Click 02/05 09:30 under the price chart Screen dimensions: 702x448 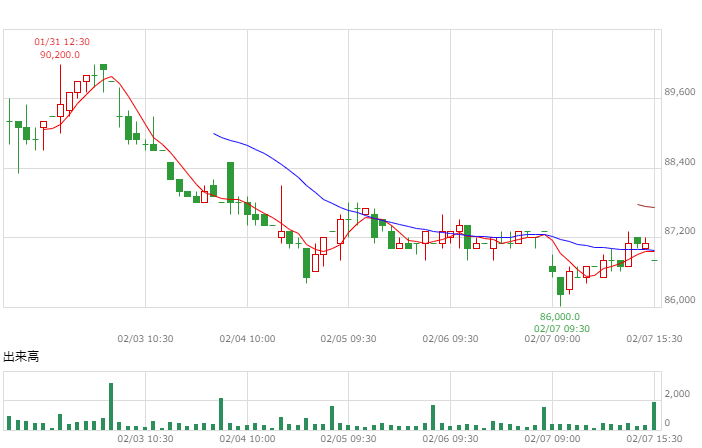pyautogui.click(x=348, y=339)
